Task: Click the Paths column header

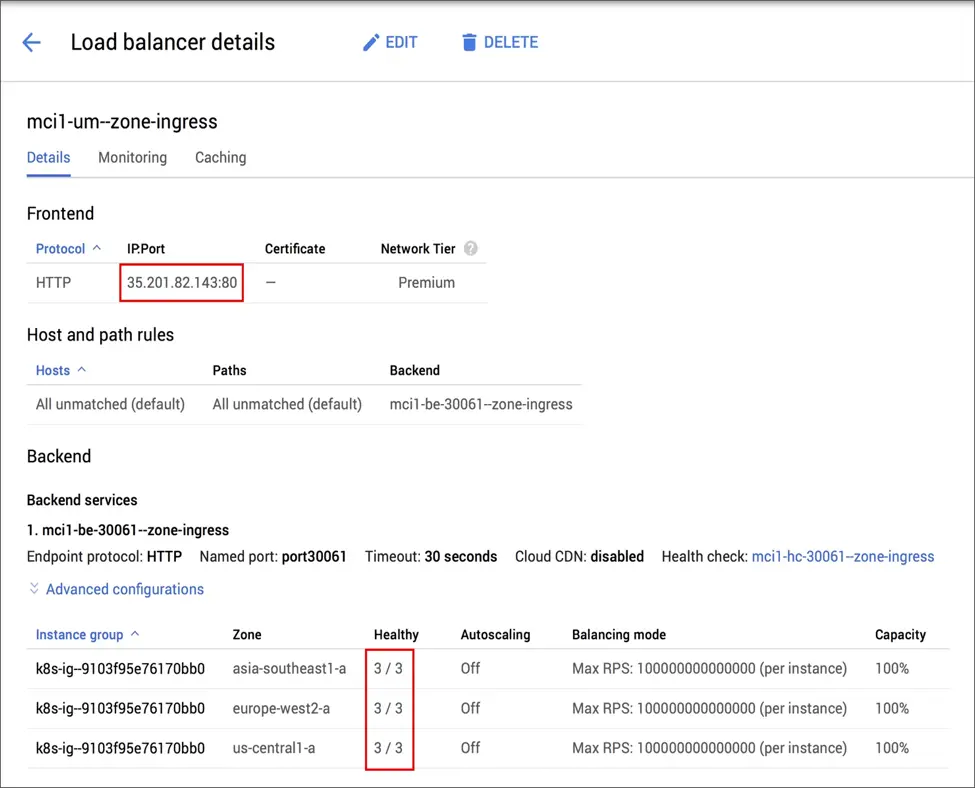Action: [229, 371]
